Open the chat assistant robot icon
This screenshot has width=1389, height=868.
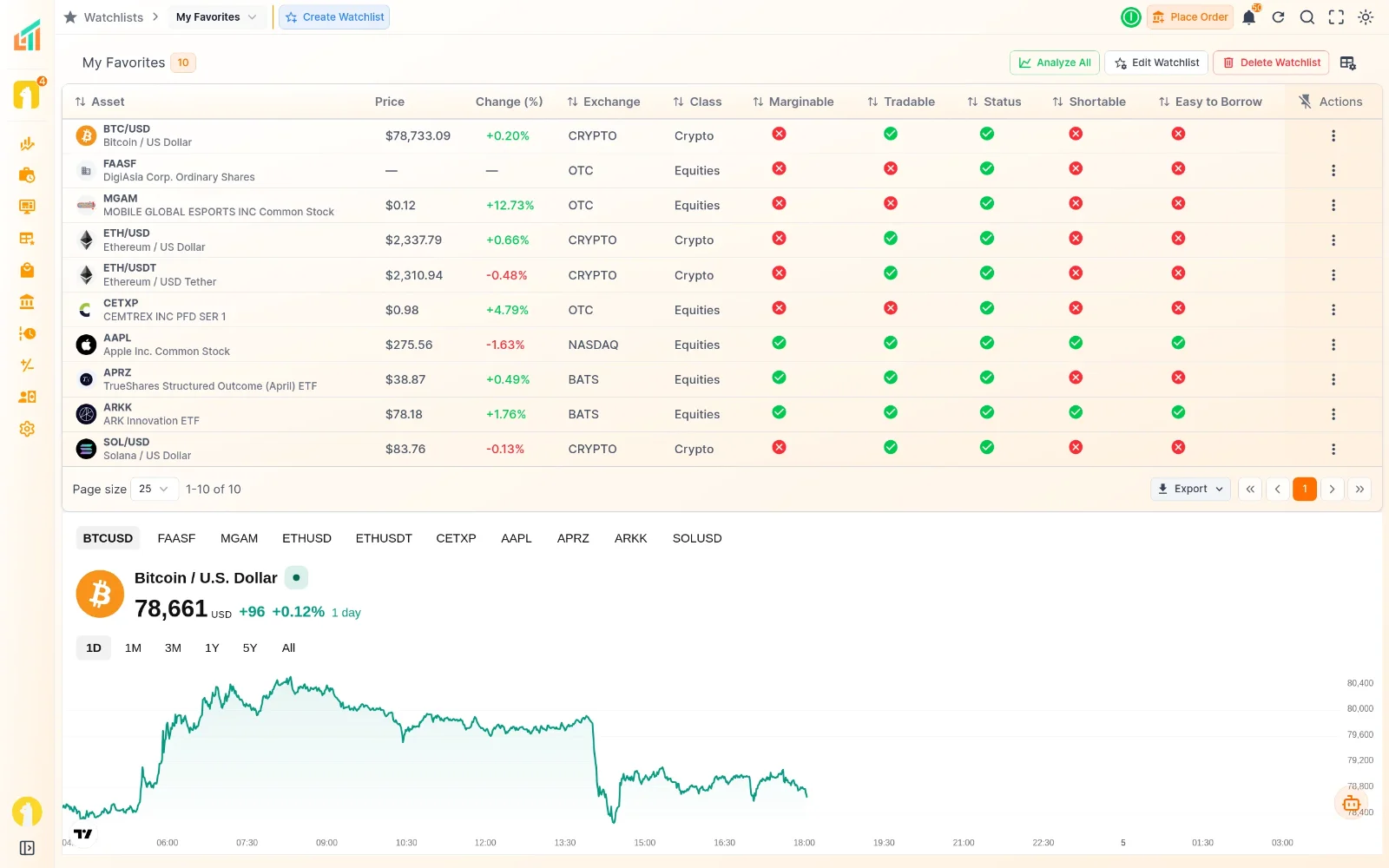click(1351, 804)
